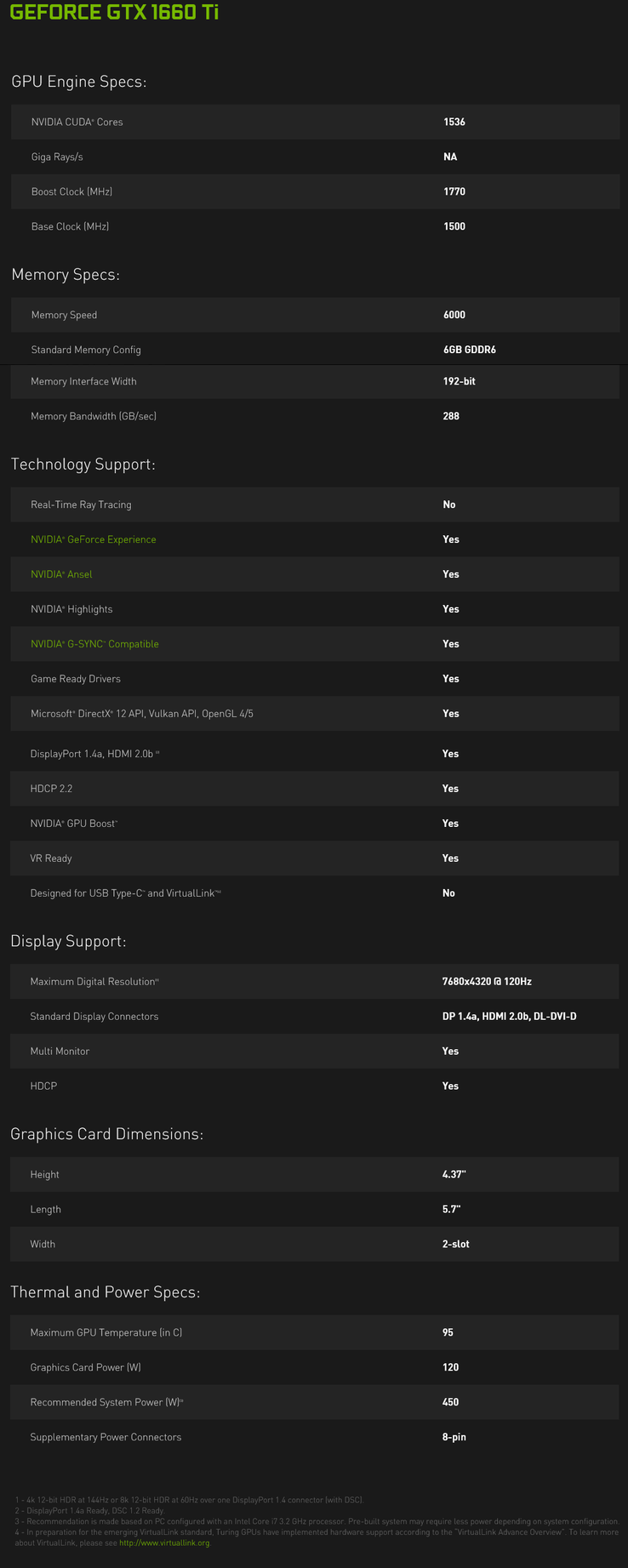This screenshot has width=628, height=1568.
Task: Open the NVIDIA GeForce Experience link
Action: [x=94, y=539]
